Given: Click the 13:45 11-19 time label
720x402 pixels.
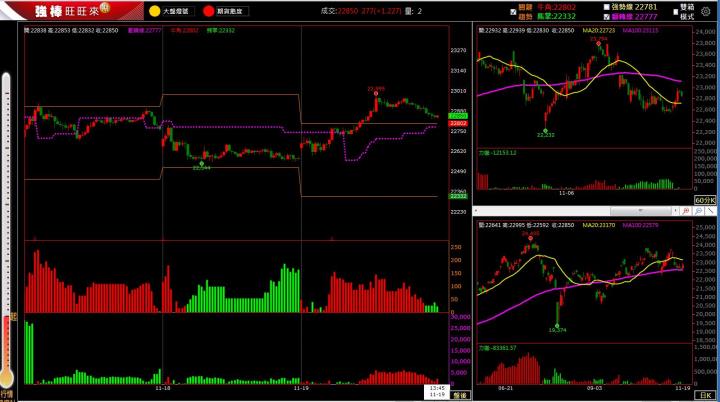Looking at the screenshot, I should click(x=437, y=392).
